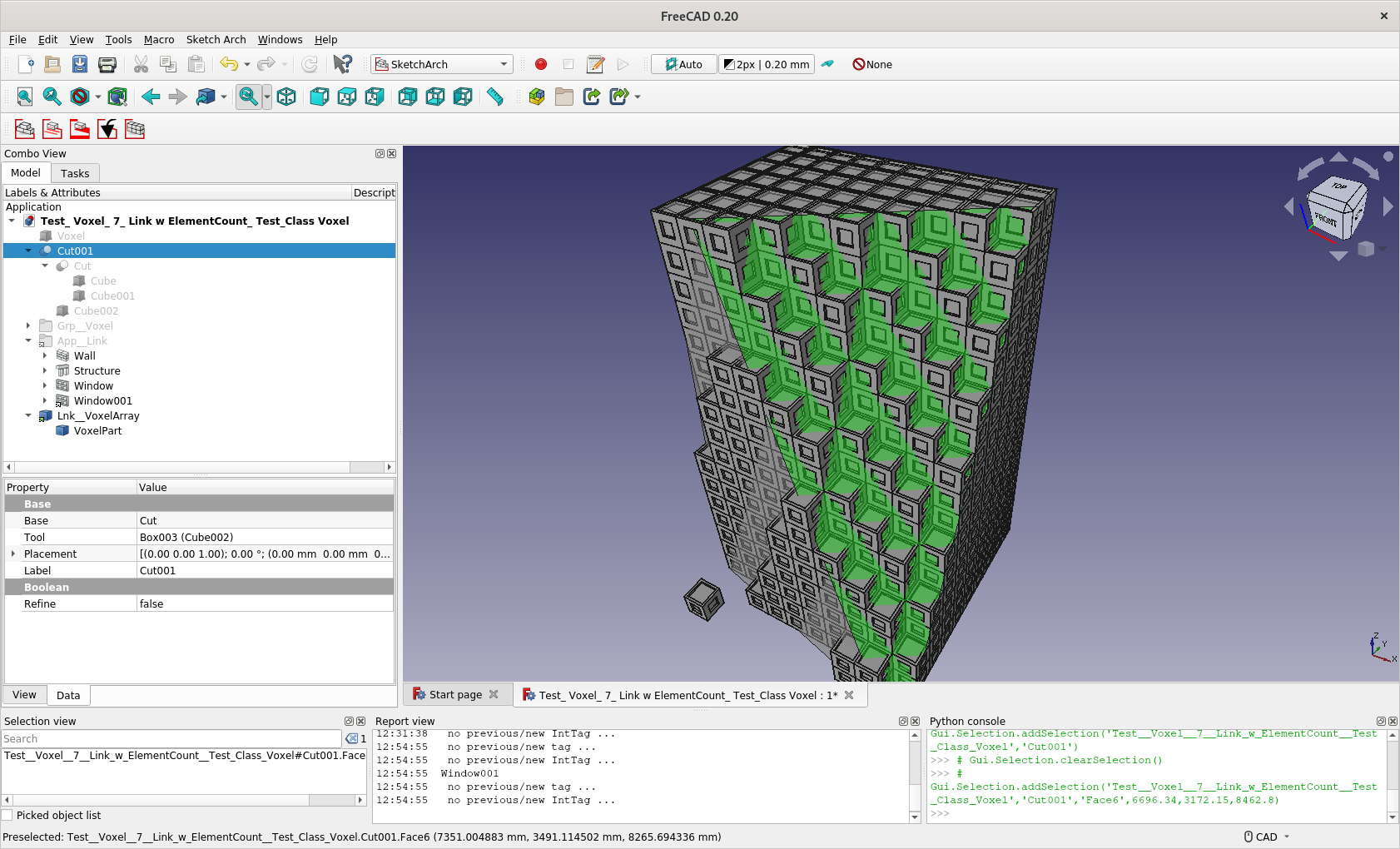Switch to the Tasks tab

tap(75, 173)
